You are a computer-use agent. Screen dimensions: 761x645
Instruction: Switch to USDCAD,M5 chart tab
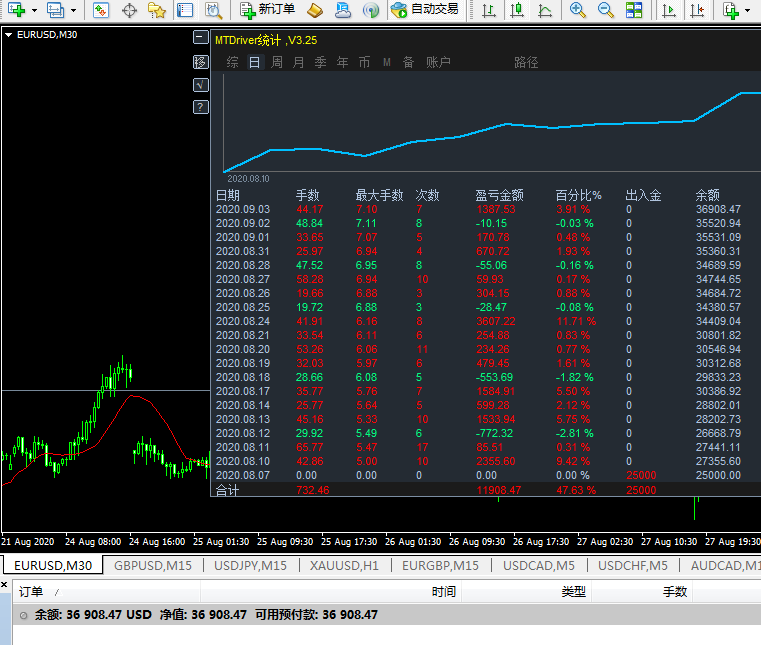539,565
